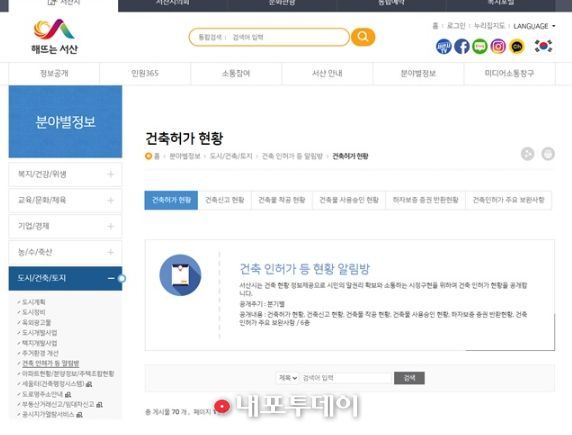Open the 민원365 main menu
The image size is (572, 435).
[x=145, y=73]
